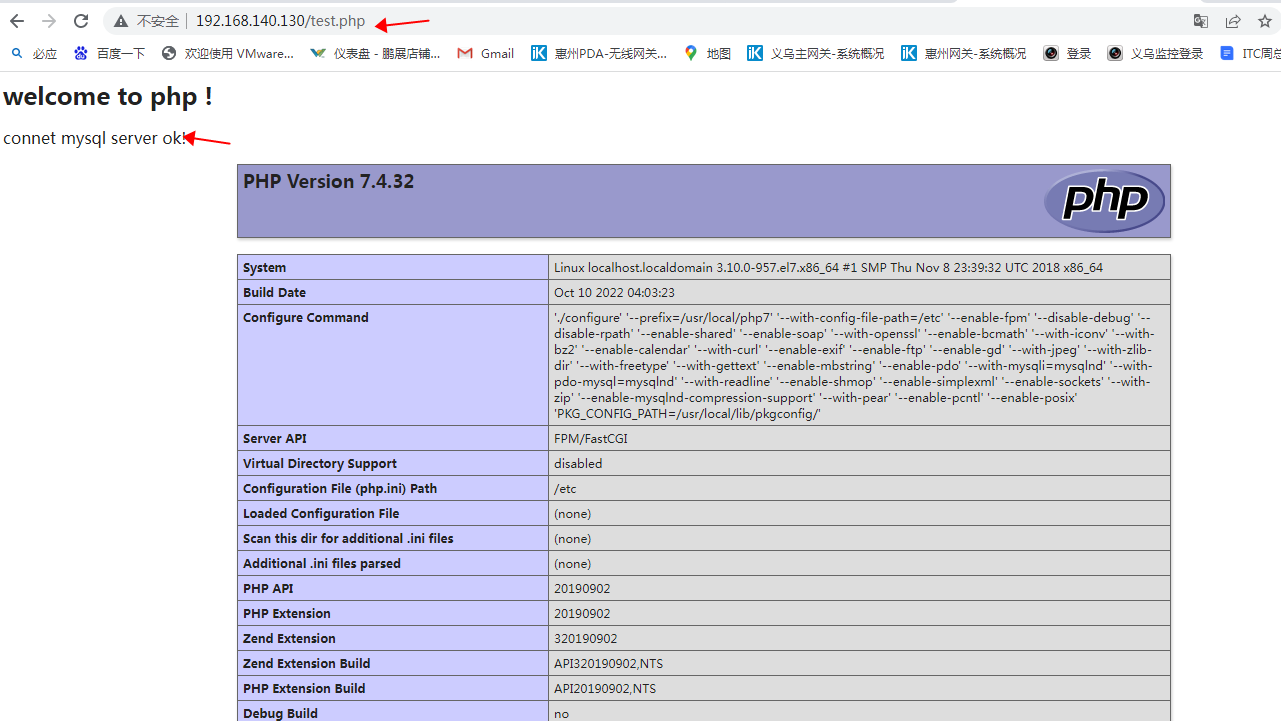Open the 义乌主网关-系统概况 bookmark

pyautogui.click(x=816, y=53)
